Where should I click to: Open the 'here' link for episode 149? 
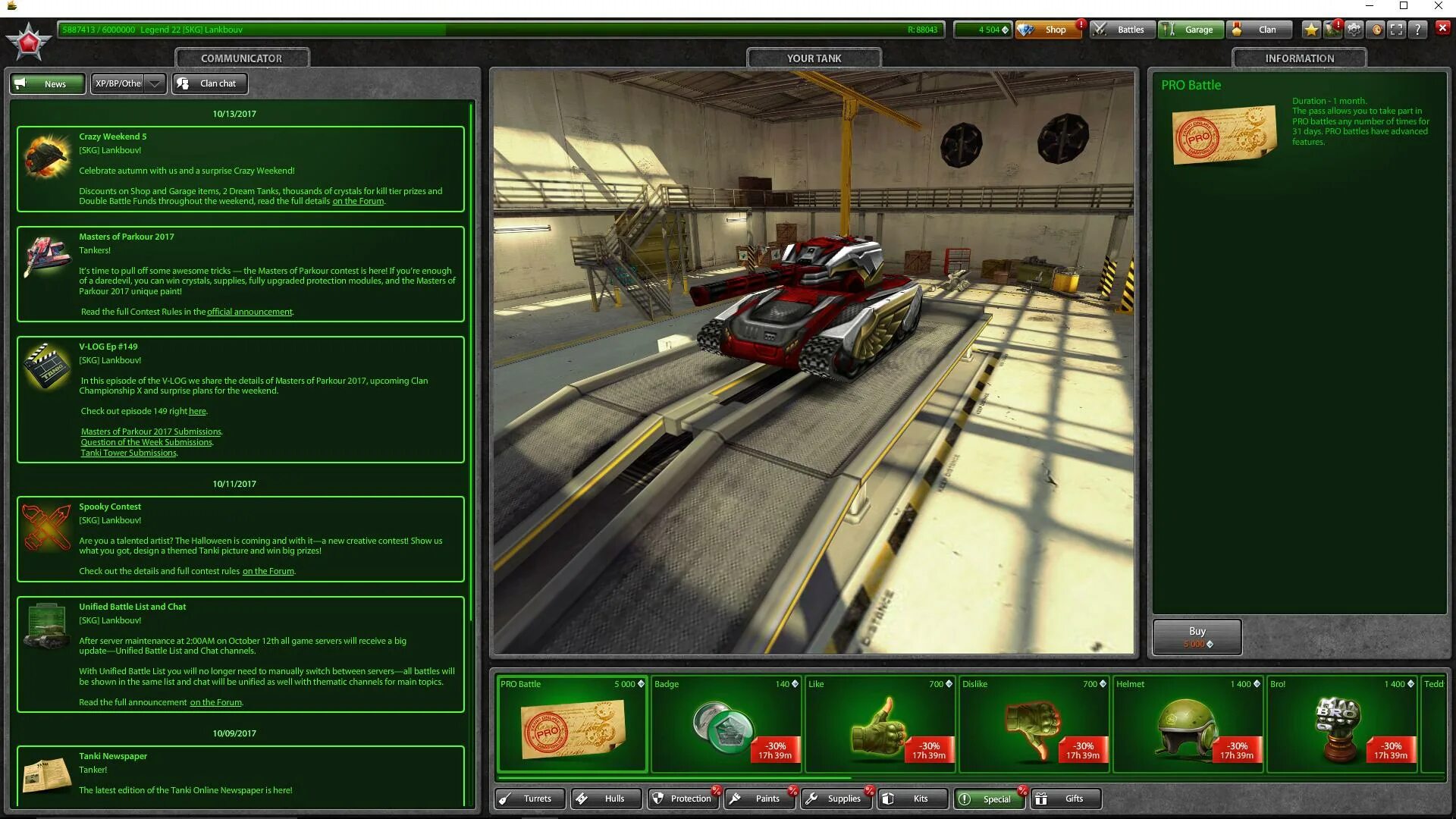[x=197, y=411]
